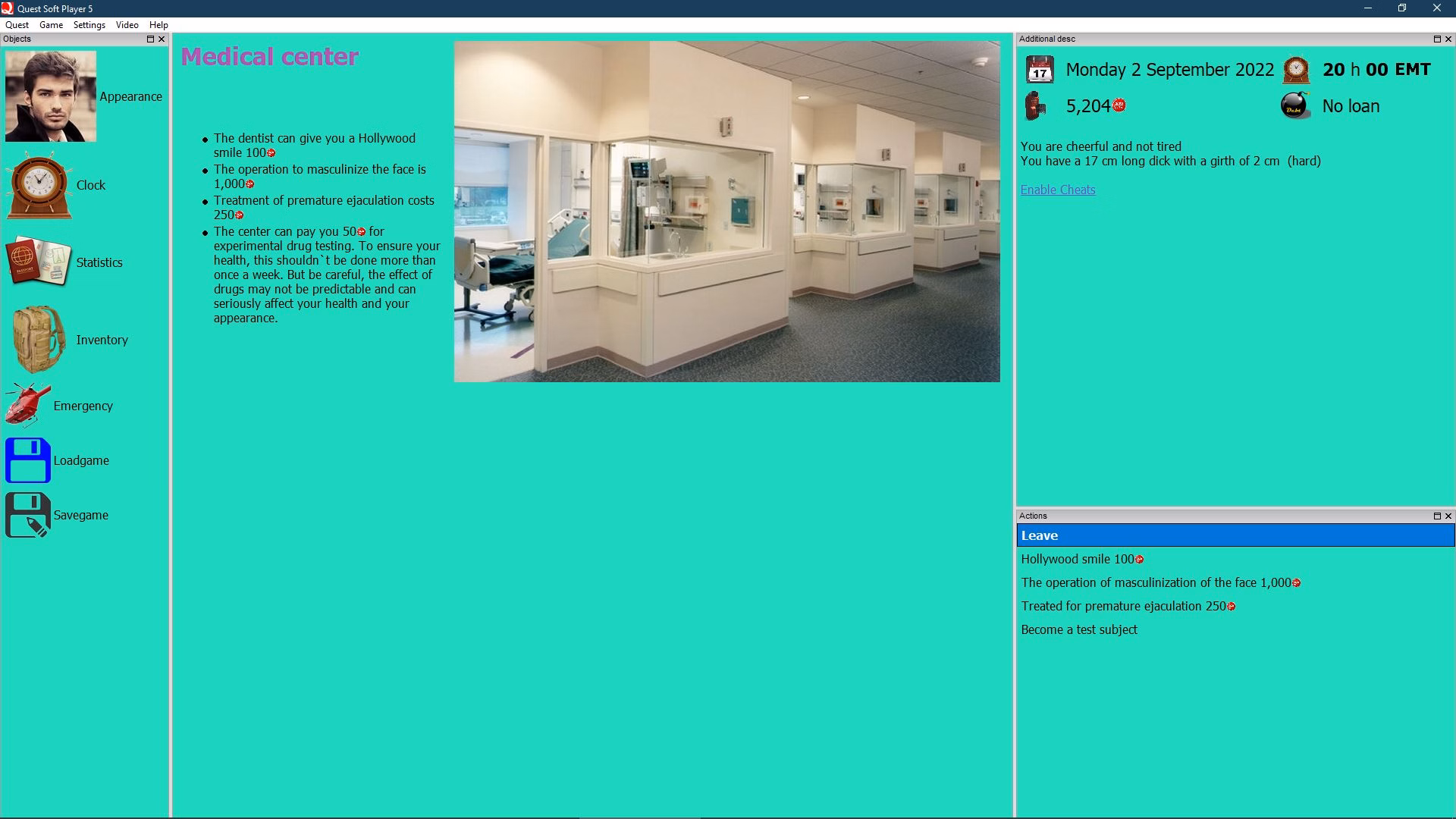Click the calendar date icon
This screenshot has width=1456, height=819.
click(1040, 70)
